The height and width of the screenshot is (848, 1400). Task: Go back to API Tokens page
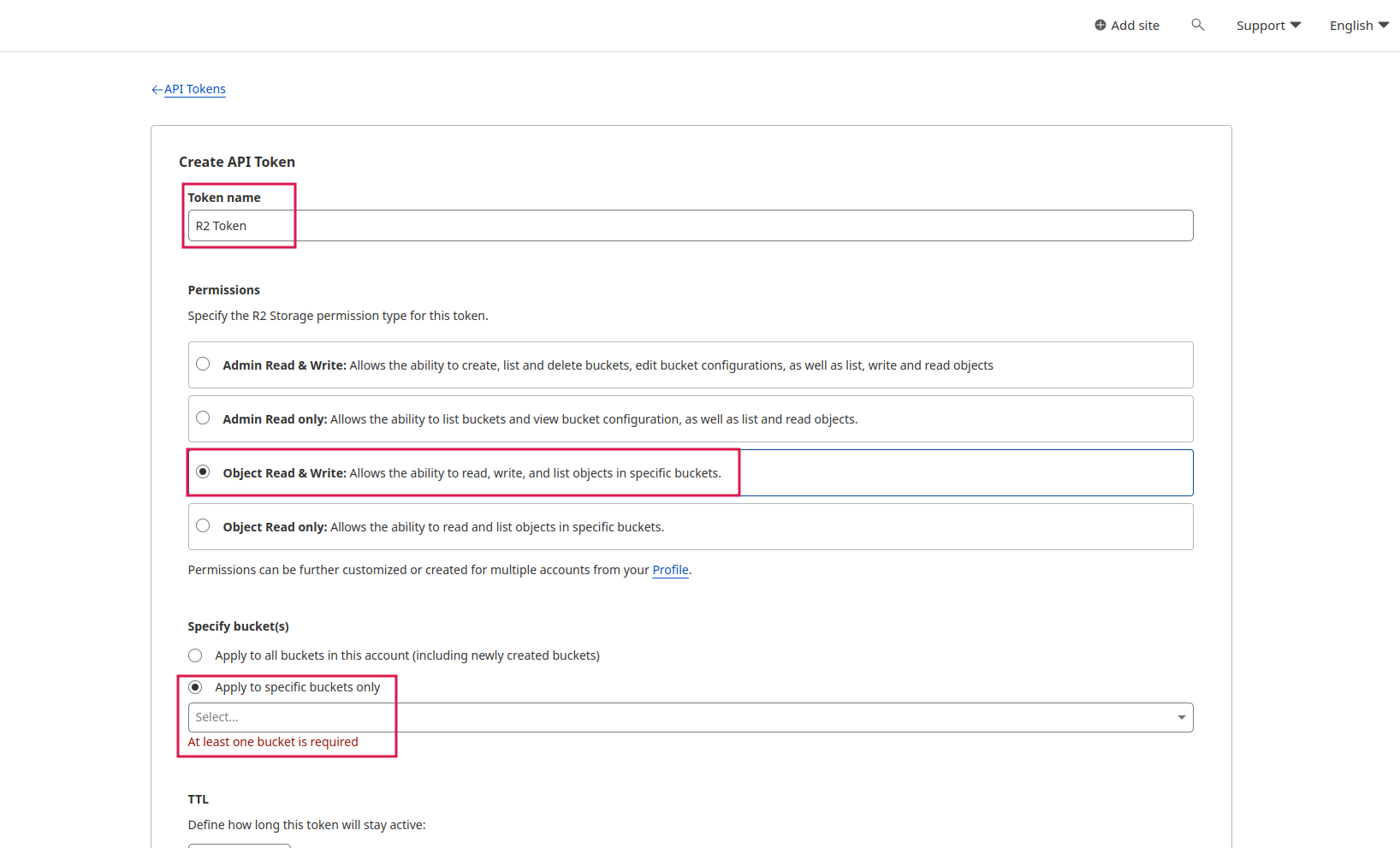tap(195, 89)
